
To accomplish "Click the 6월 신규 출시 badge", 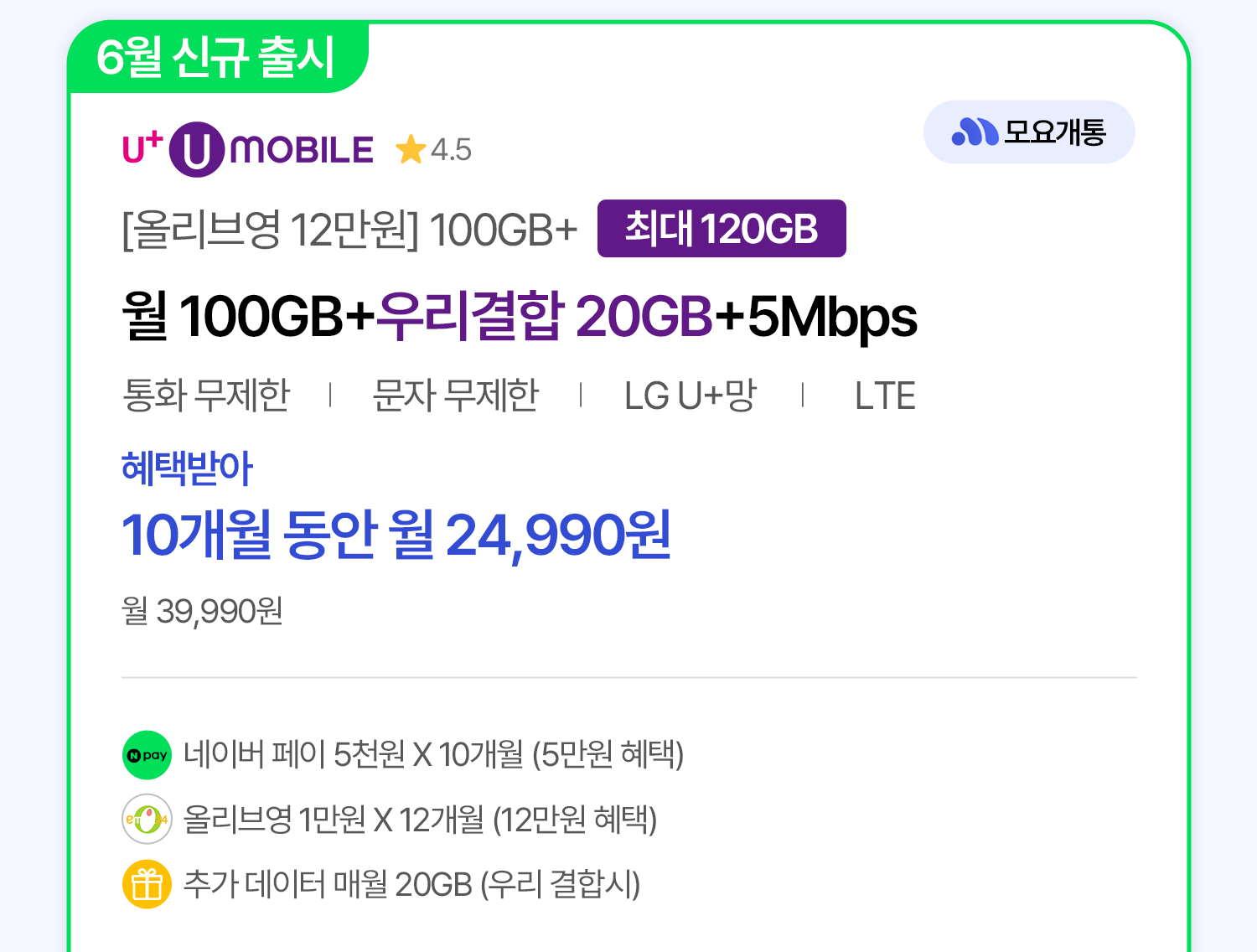I will point(215,57).
